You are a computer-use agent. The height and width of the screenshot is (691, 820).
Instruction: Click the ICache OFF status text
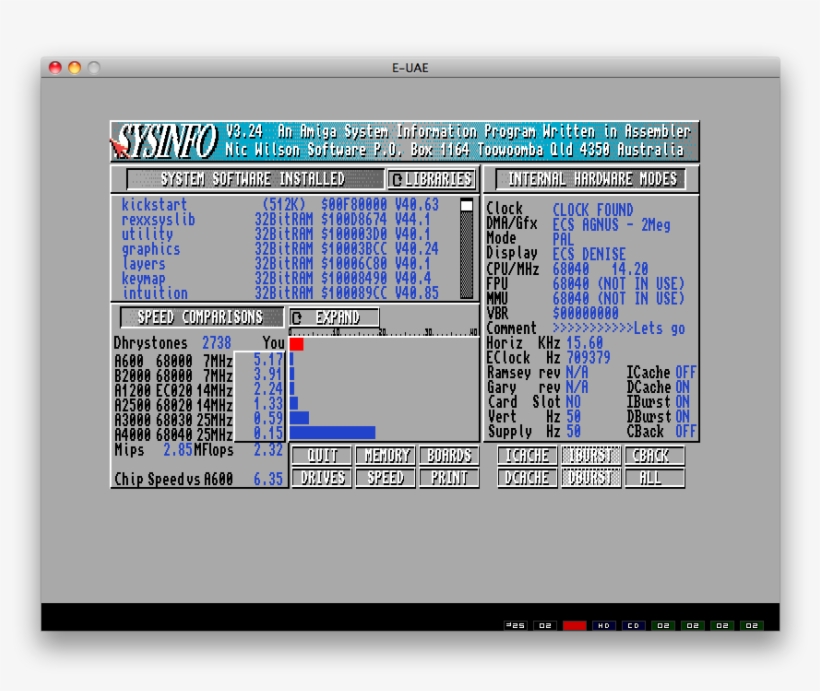661,372
